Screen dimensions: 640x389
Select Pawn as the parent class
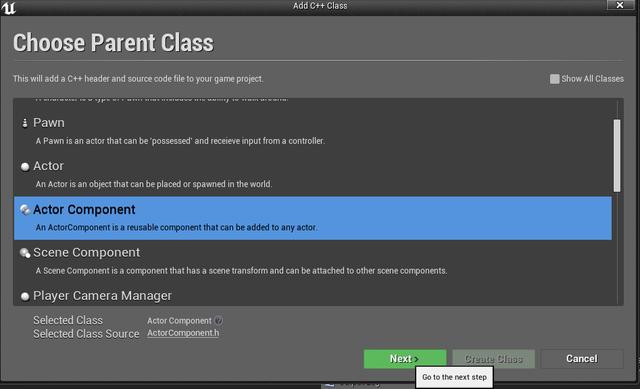tap(313, 131)
